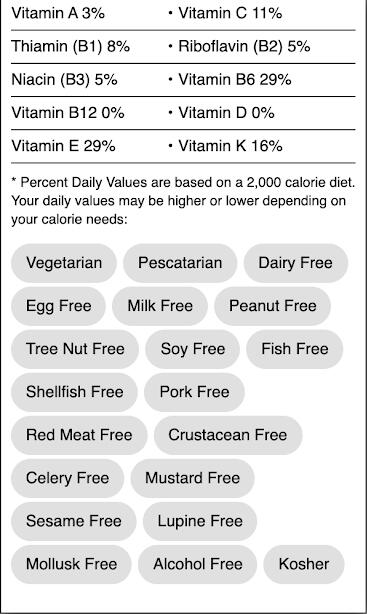Click the Mollusk Free tag
Image resolution: width=367 pixels, height=614 pixels.
click(x=71, y=564)
